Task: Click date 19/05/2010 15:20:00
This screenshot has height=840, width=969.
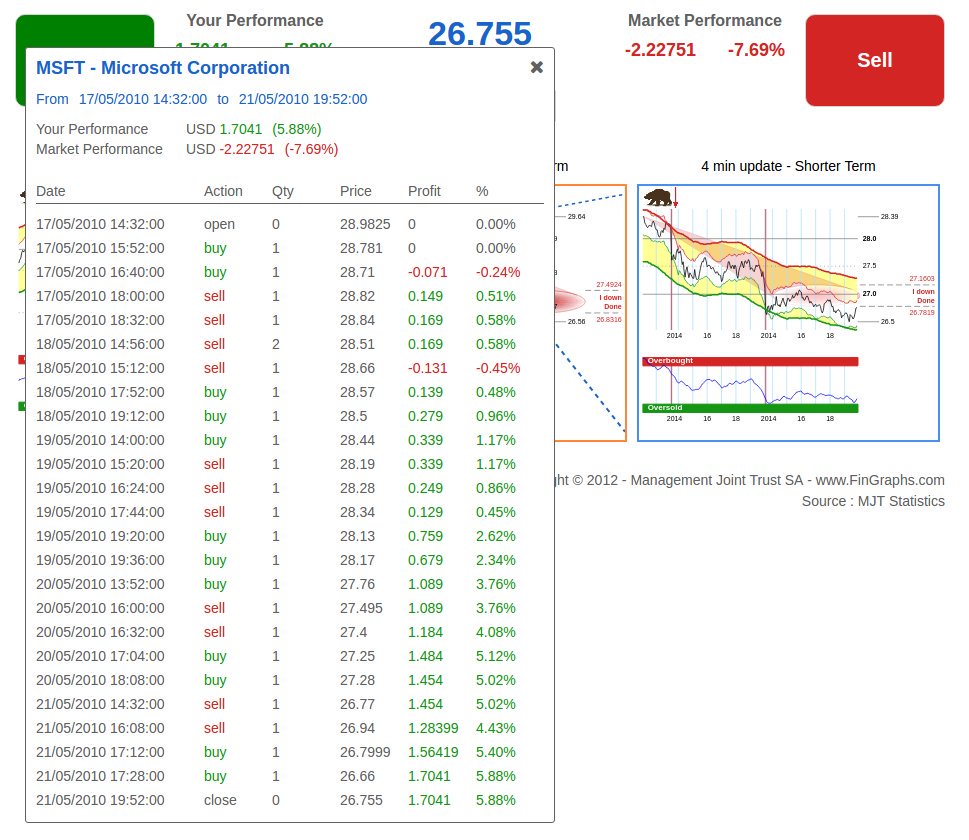Action: coord(100,464)
